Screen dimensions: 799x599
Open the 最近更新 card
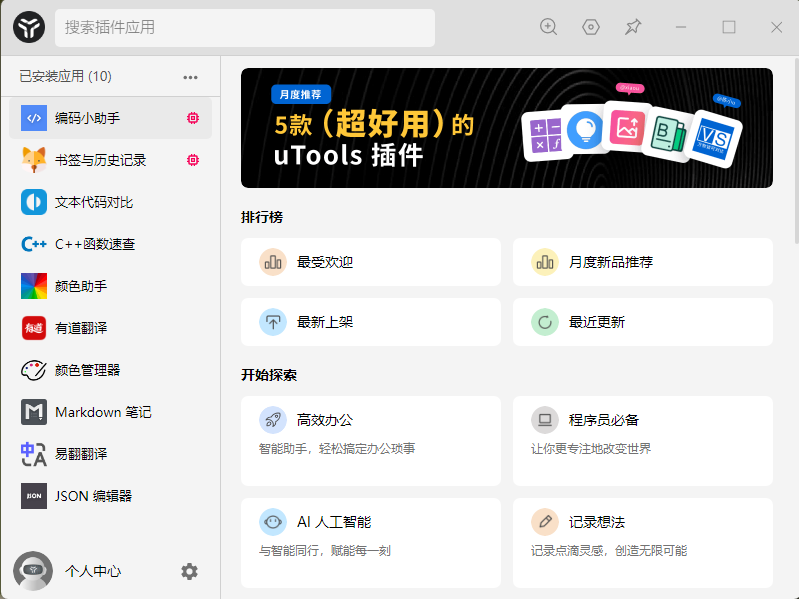(x=643, y=322)
